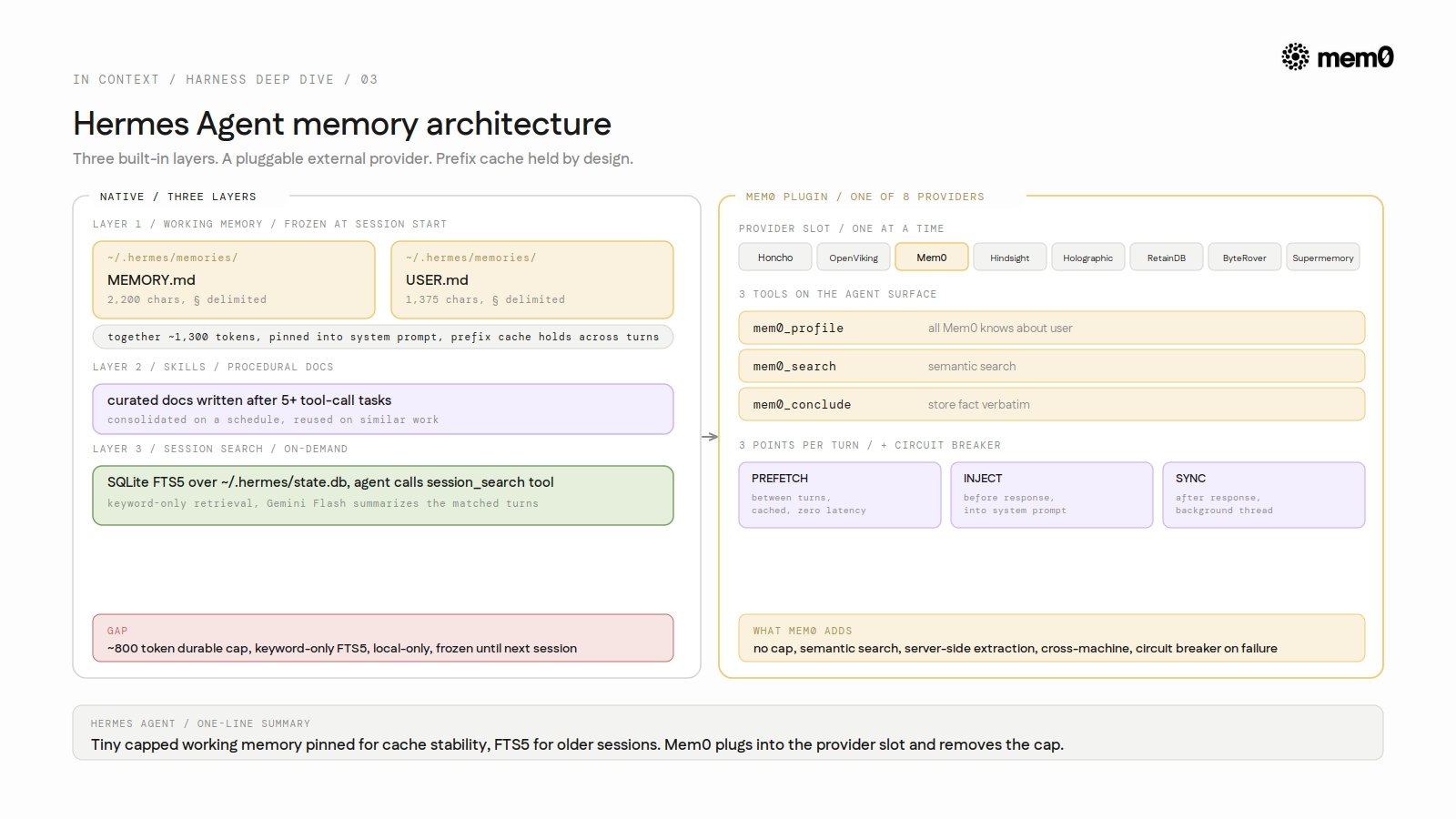
Task: Pick the Supermemory provider chip
Action: pos(1323,258)
